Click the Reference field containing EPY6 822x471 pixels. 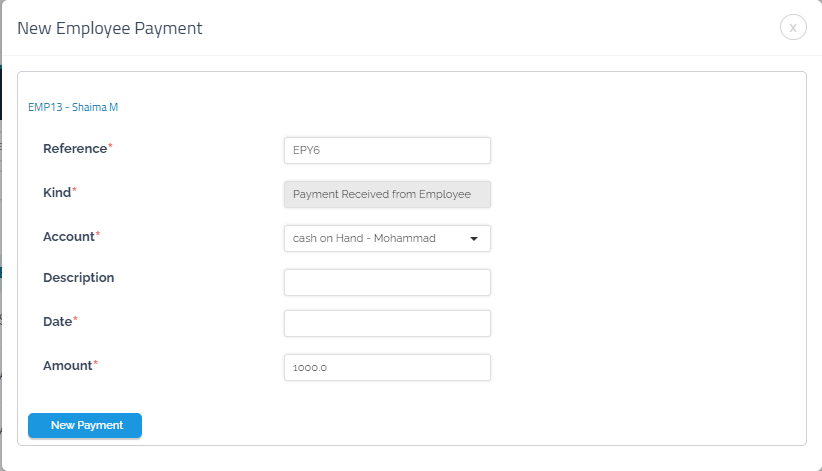[x=387, y=150]
